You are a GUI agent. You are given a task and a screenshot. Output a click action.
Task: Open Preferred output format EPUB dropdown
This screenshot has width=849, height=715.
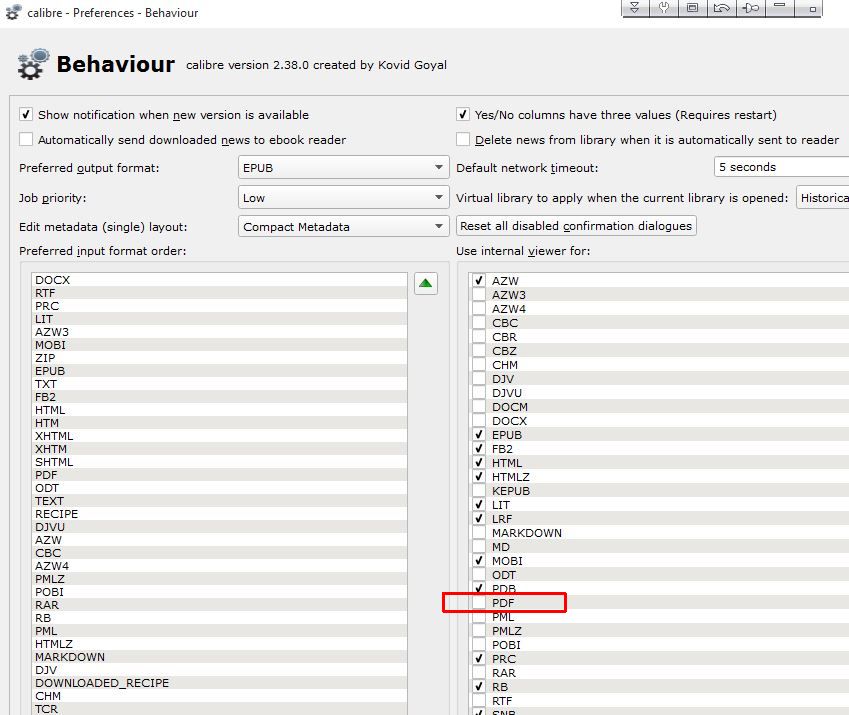(x=343, y=167)
